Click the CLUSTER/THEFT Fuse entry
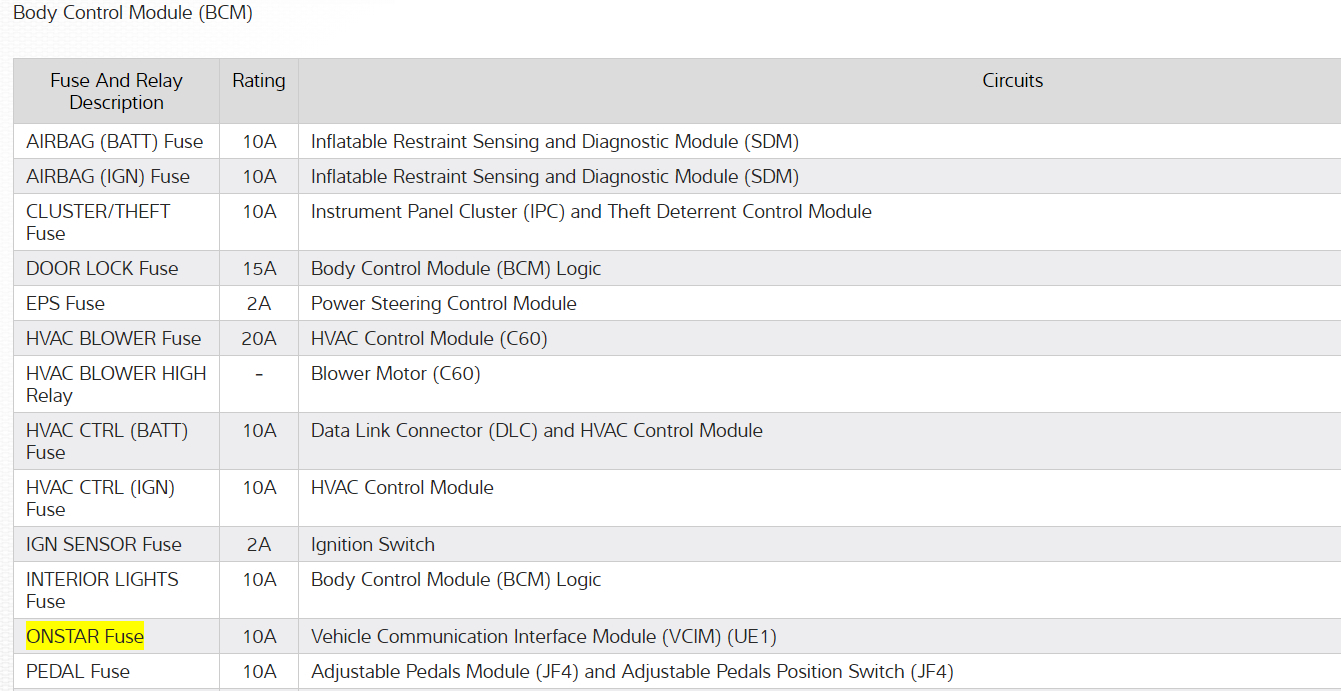This screenshot has height=691, width=1341. tap(98, 222)
